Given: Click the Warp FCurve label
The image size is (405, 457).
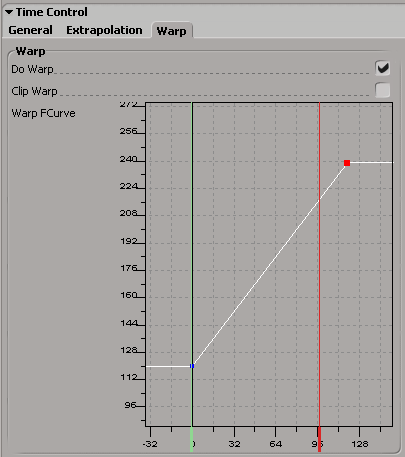Looking at the screenshot, I should [43, 113].
